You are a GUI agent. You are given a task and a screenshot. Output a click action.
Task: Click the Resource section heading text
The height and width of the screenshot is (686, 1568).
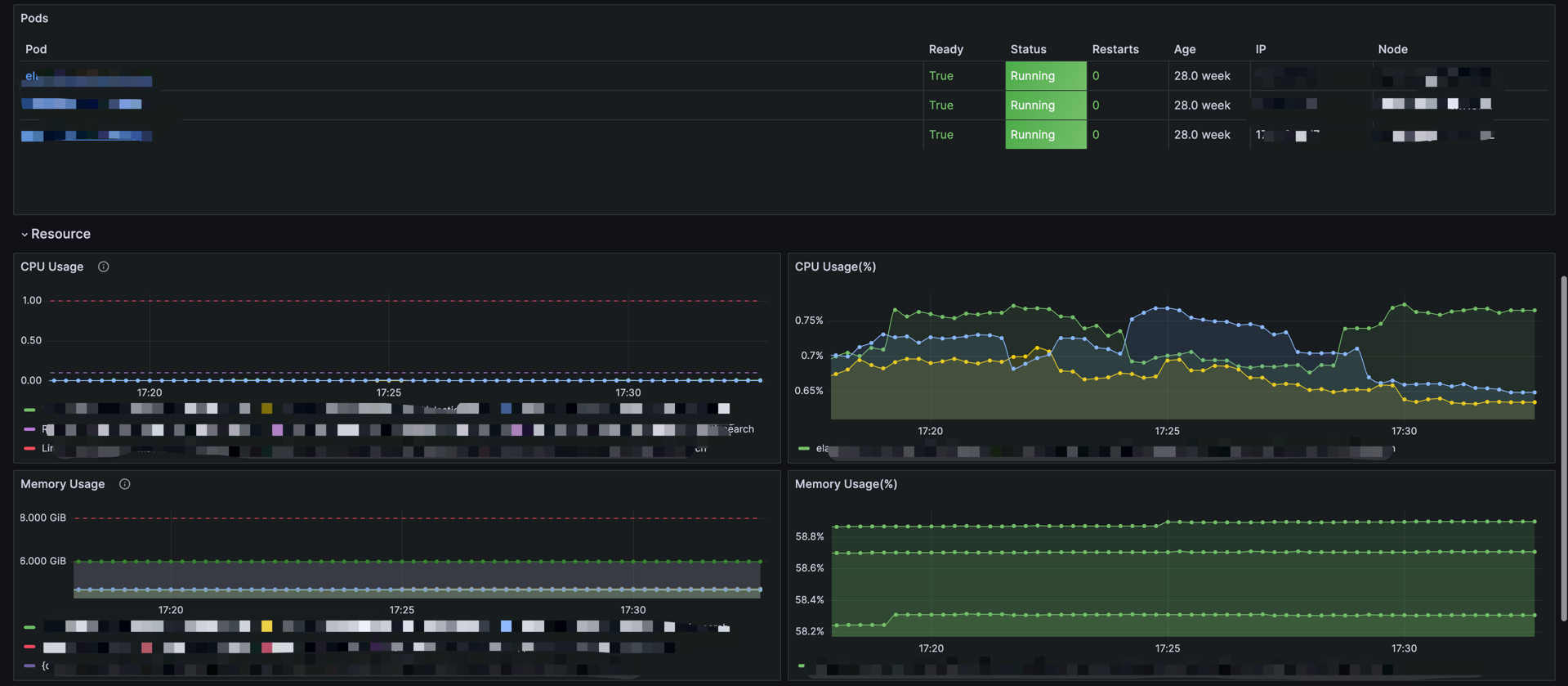[60, 234]
